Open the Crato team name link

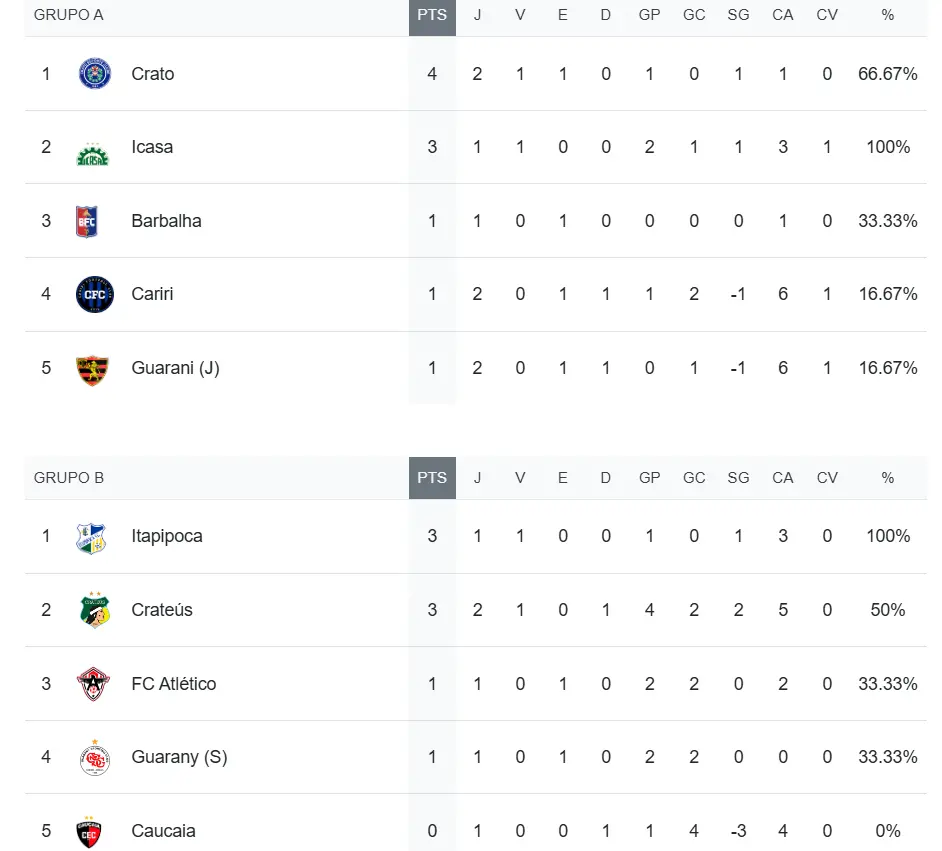(153, 74)
